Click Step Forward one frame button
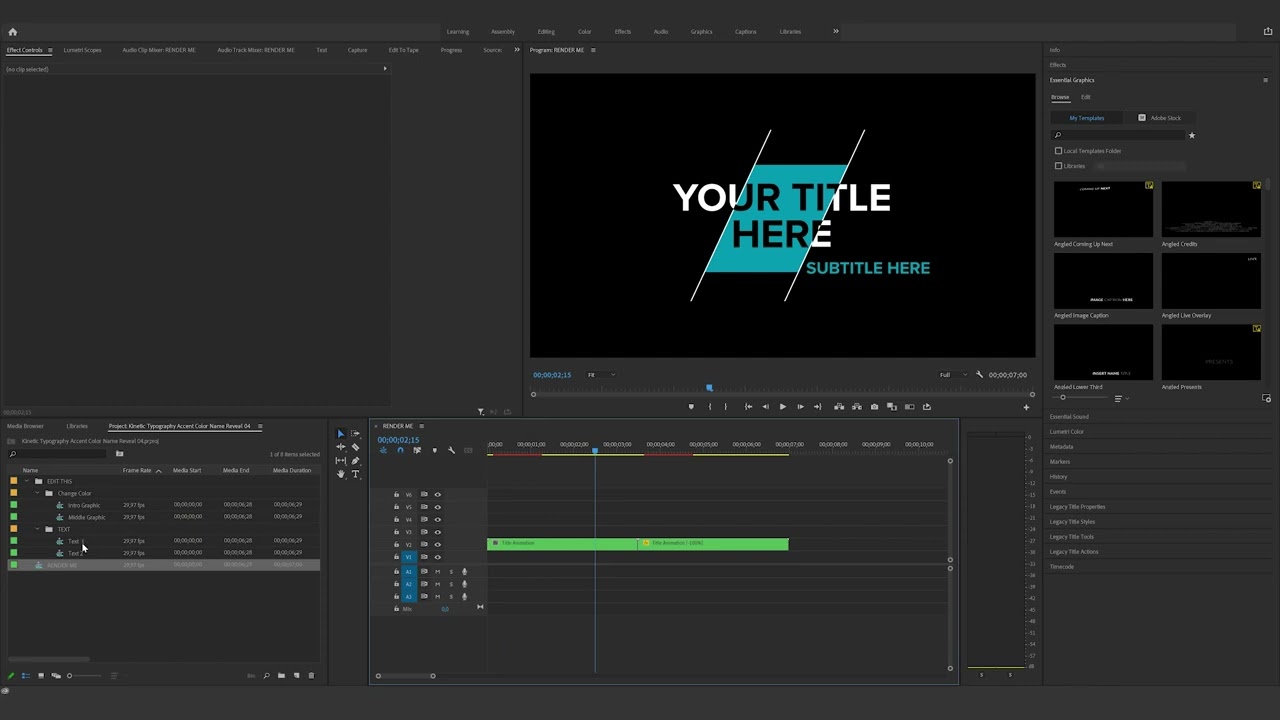Screen dimensions: 1280x720 pos(800,407)
